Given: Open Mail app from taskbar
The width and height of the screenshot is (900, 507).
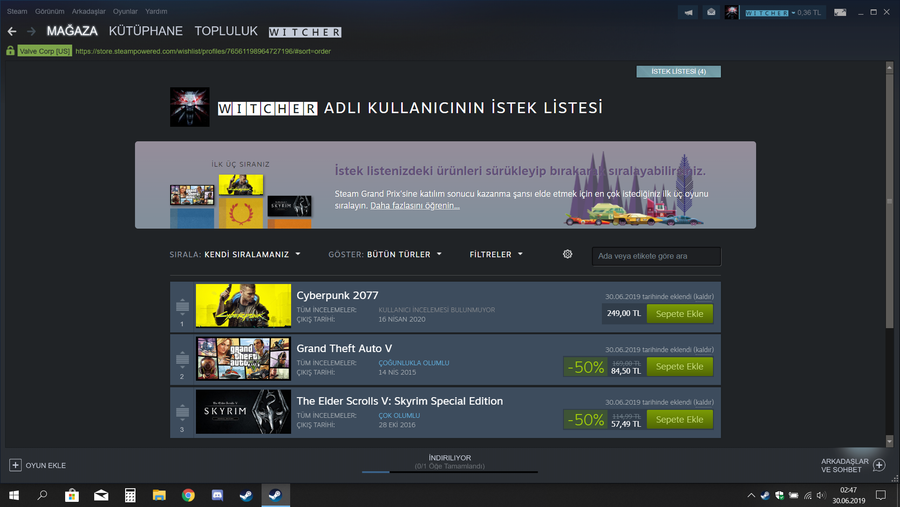Looking at the screenshot, I should pyautogui.click(x=101, y=495).
